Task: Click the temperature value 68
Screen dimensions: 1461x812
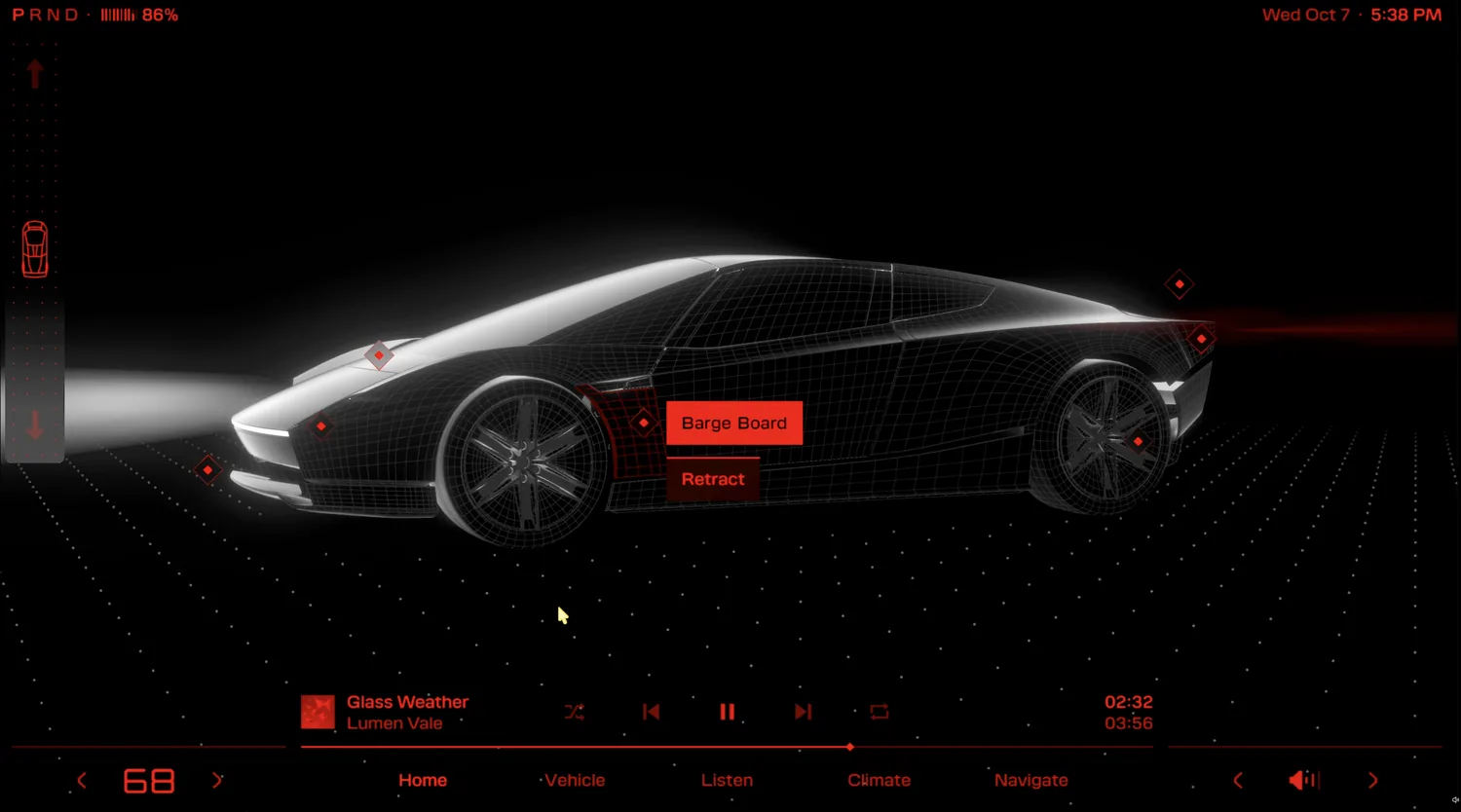Action: pyautogui.click(x=149, y=781)
